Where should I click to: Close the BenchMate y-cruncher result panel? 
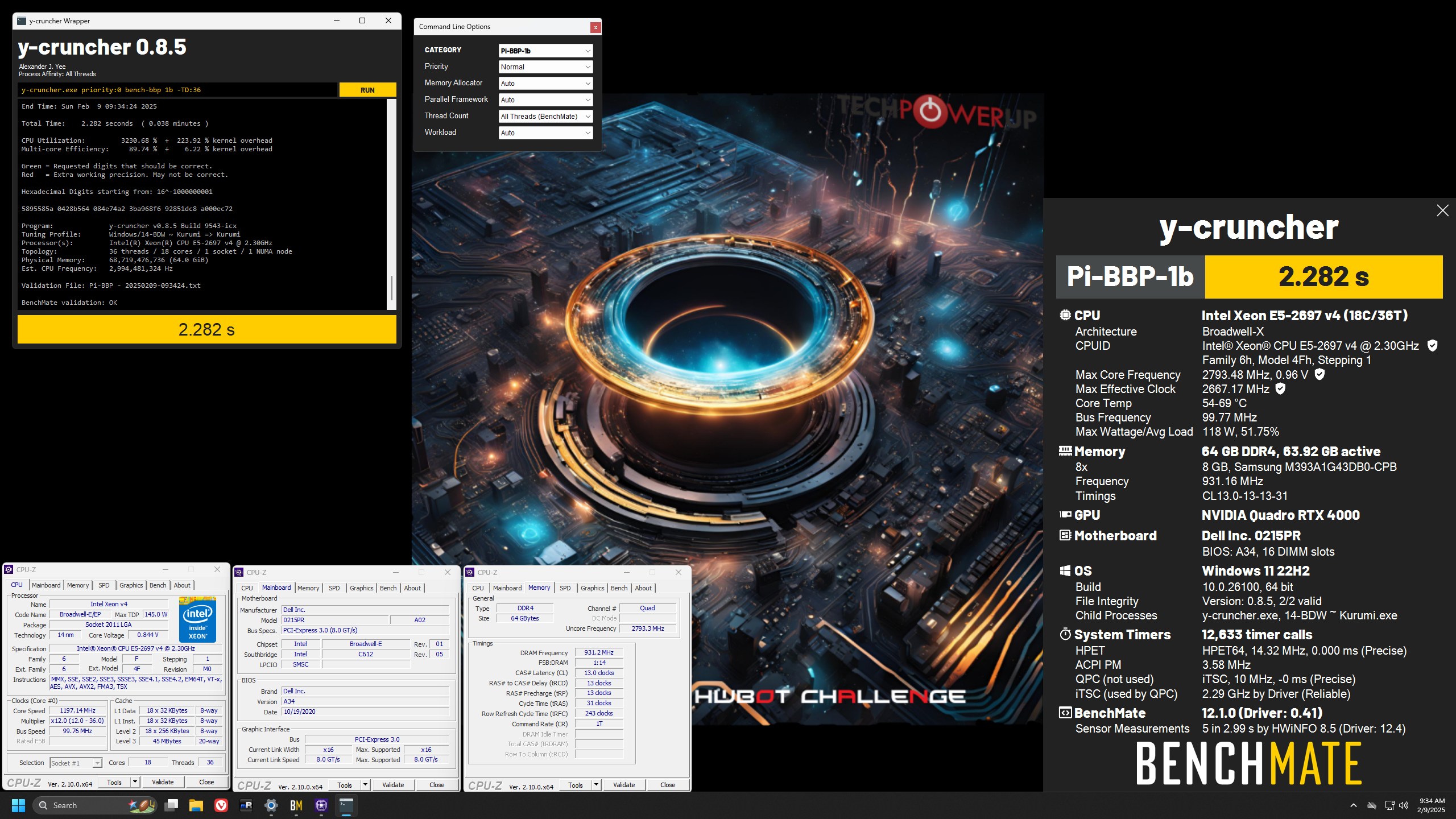point(1442,210)
